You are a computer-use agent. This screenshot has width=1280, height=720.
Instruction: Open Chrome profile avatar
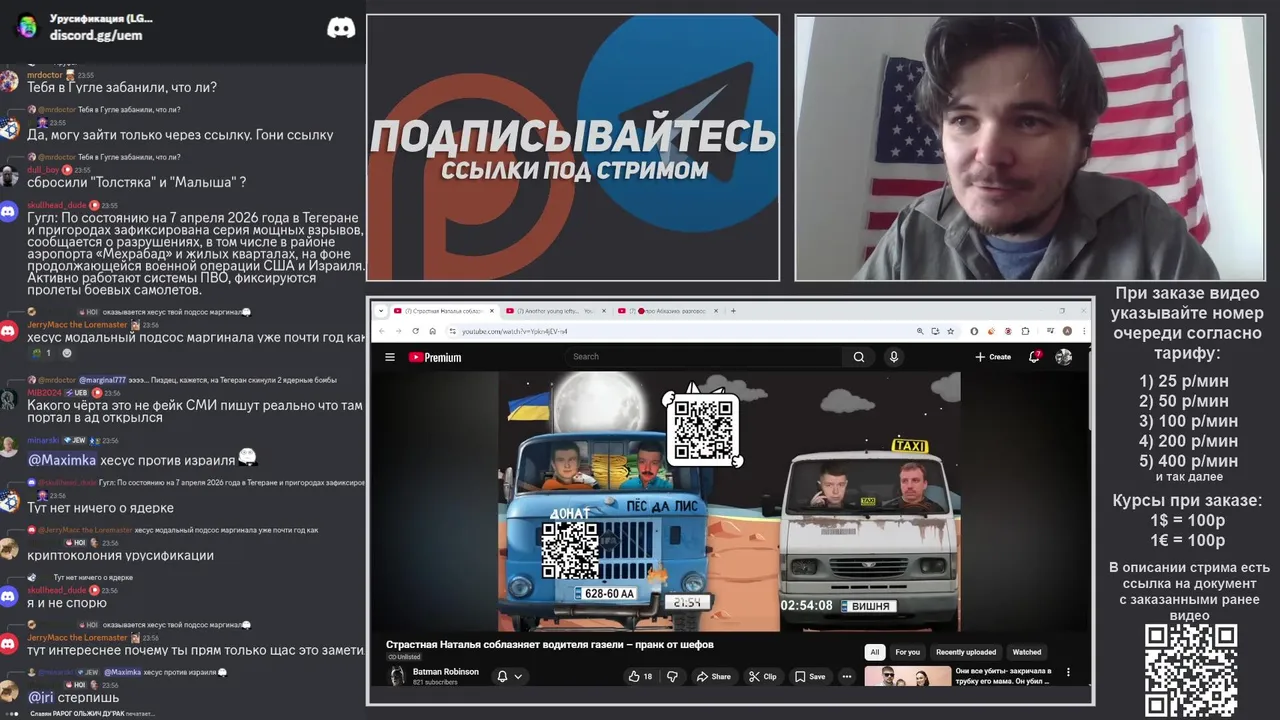1067,331
